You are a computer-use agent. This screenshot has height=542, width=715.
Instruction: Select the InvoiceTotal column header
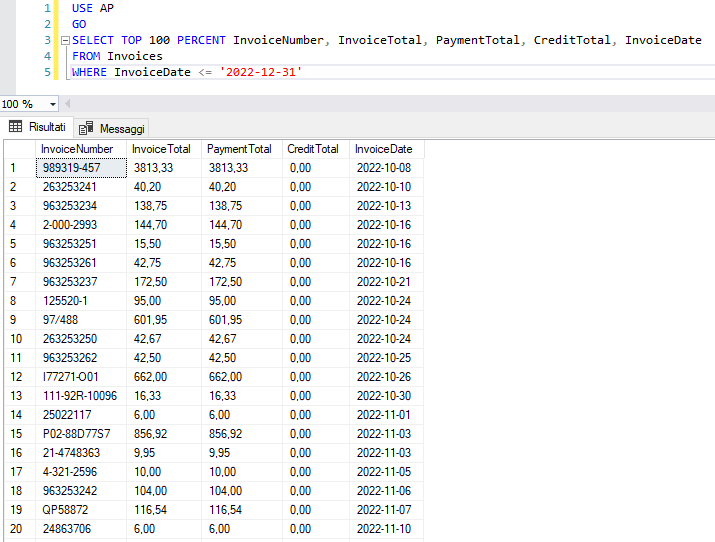tap(164, 149)
